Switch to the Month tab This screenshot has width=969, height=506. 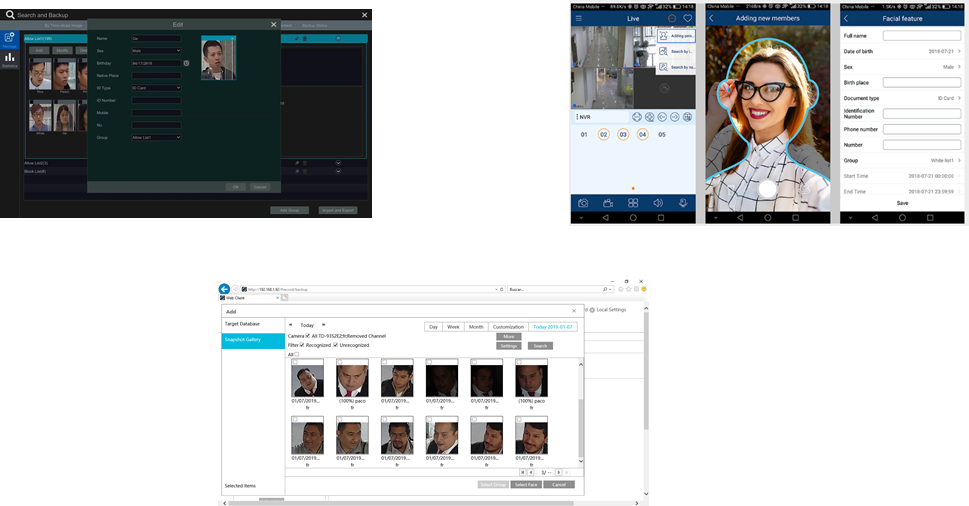(x=476, y=327)
